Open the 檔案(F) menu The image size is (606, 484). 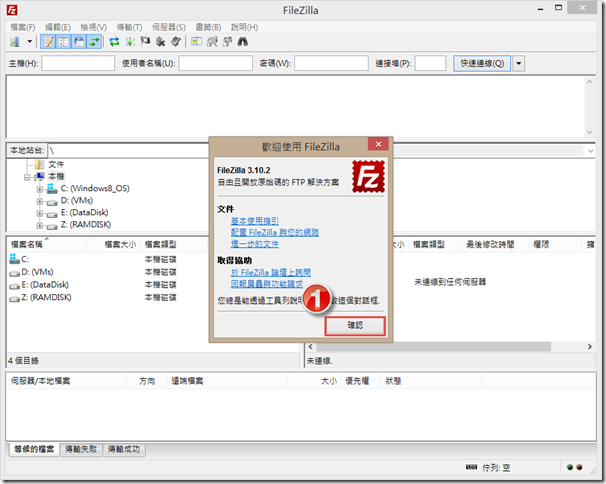coord(23,27)
